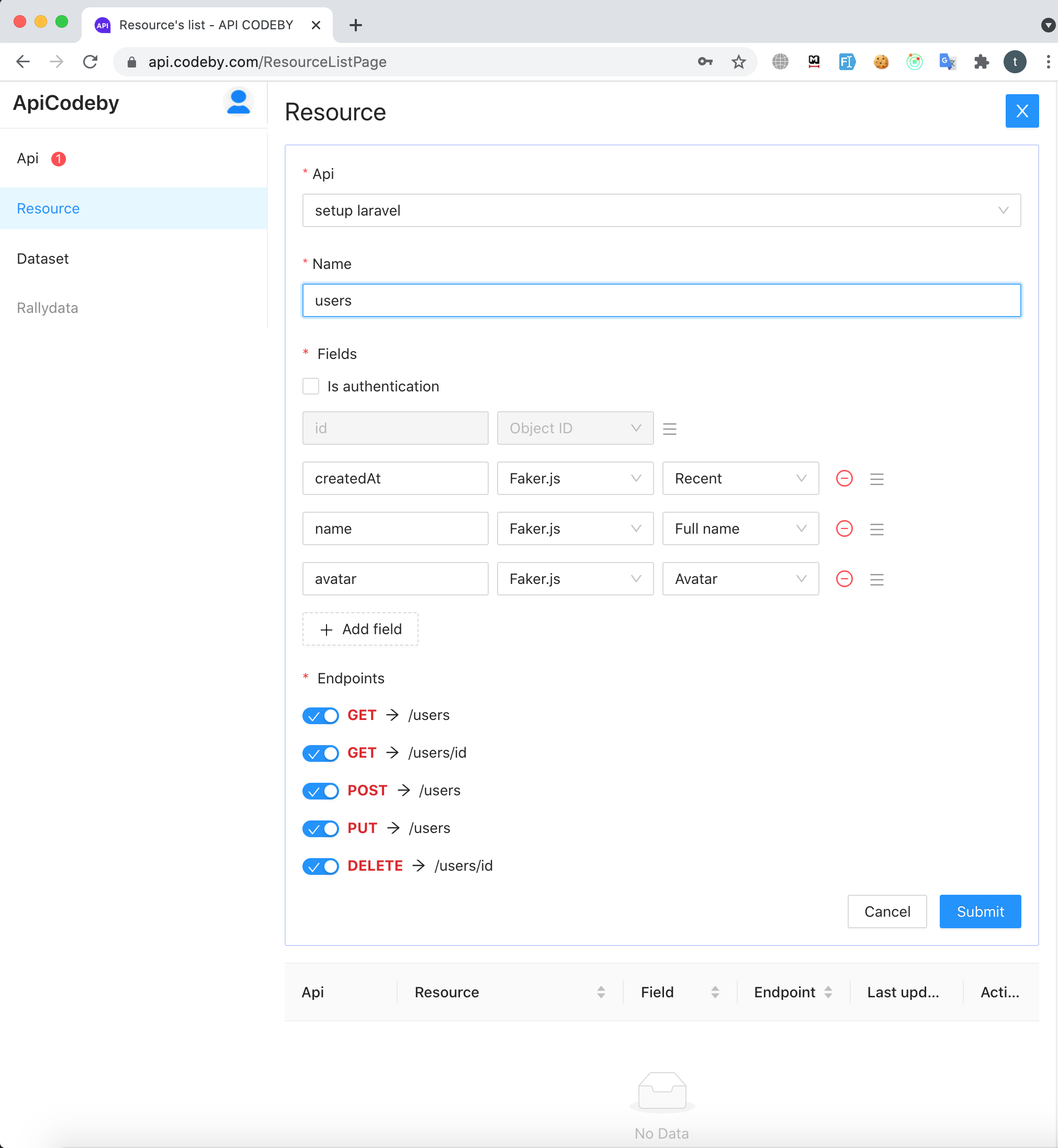Click the drag handle on the avatar row
This screenshot has width=1058, height=1148.
click(876, 579)
